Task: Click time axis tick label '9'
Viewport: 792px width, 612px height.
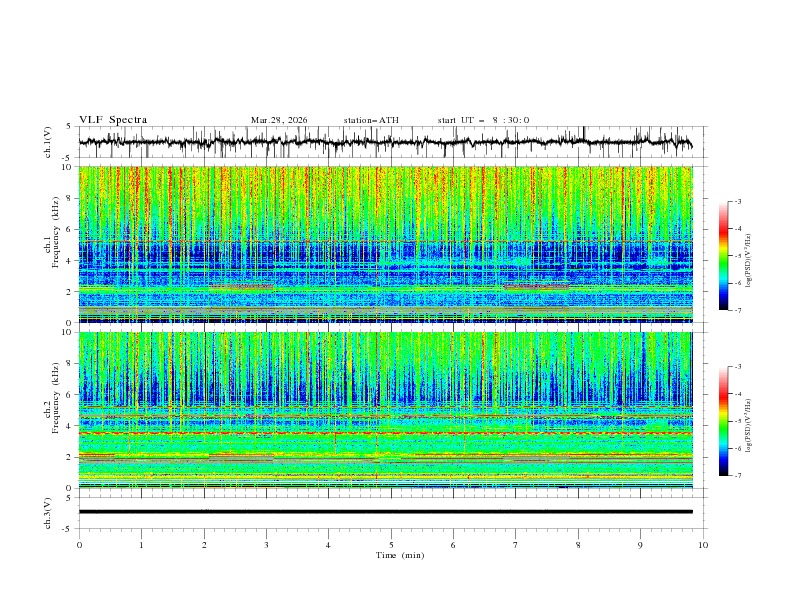Action: (x=640, y=545)
